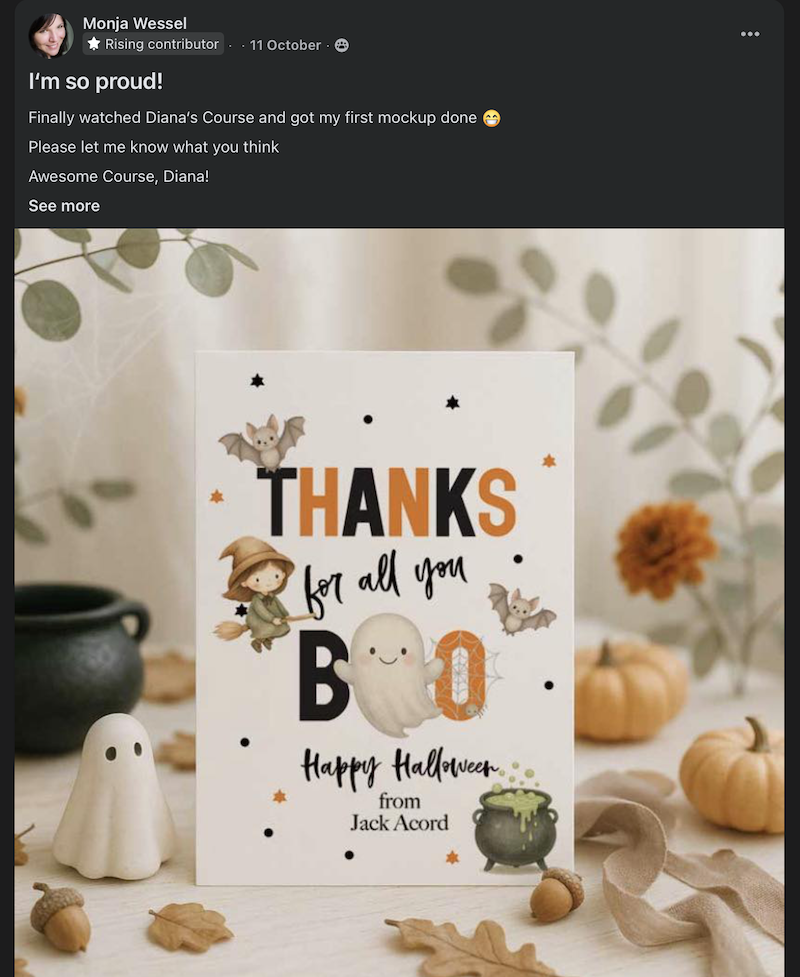800x977 pixels.
Task: Click the "Jack Acord" name on the card
Action: [x=399, y=823]
